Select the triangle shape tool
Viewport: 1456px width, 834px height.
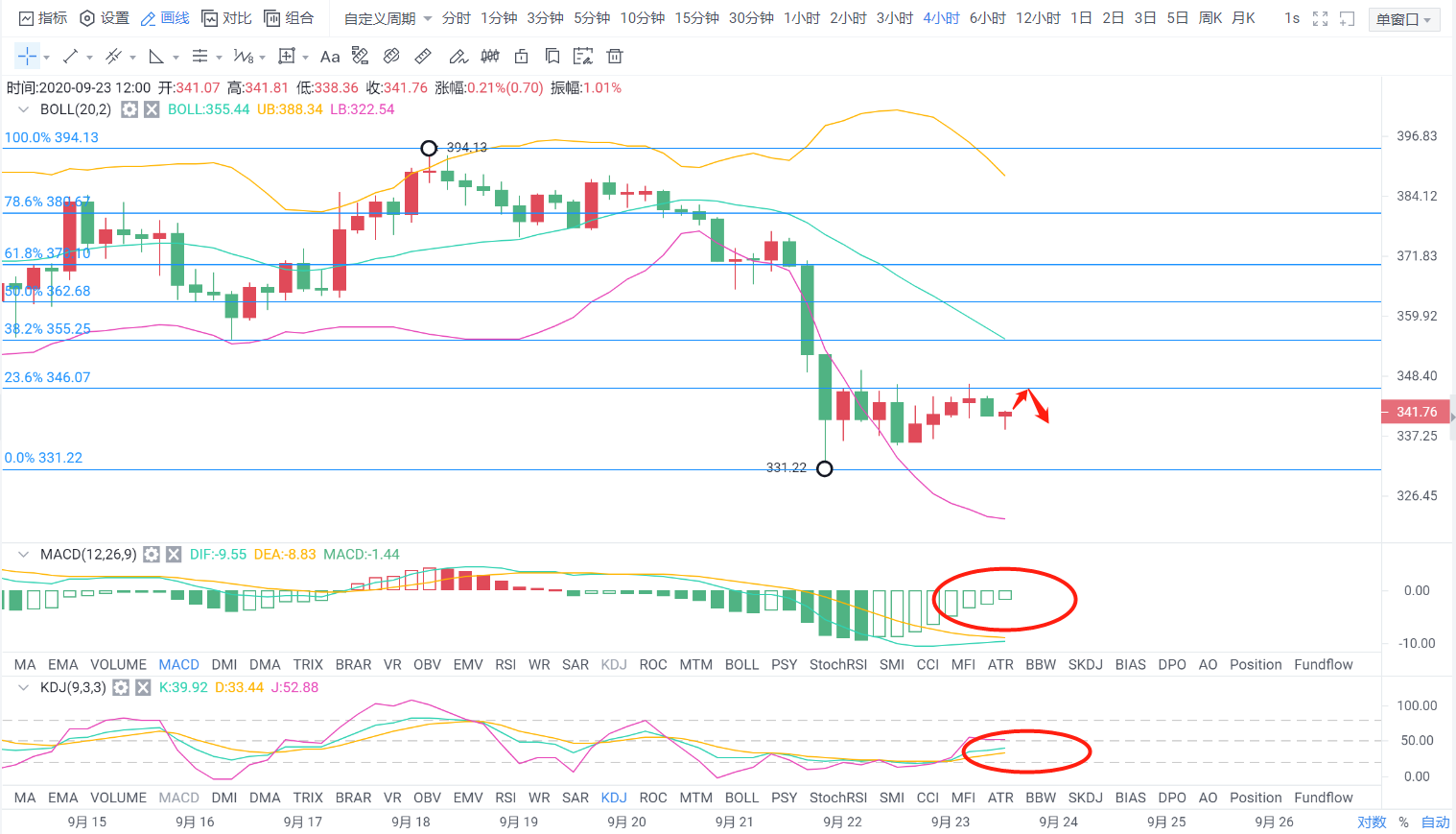coord(156,57)
